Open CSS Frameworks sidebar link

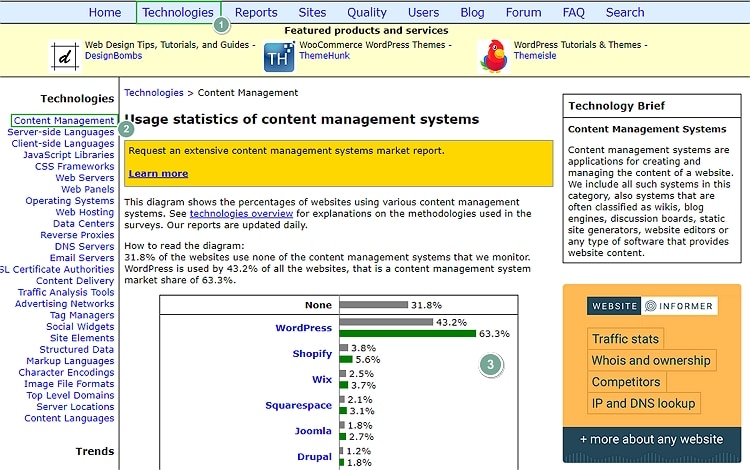coord(75,166)
